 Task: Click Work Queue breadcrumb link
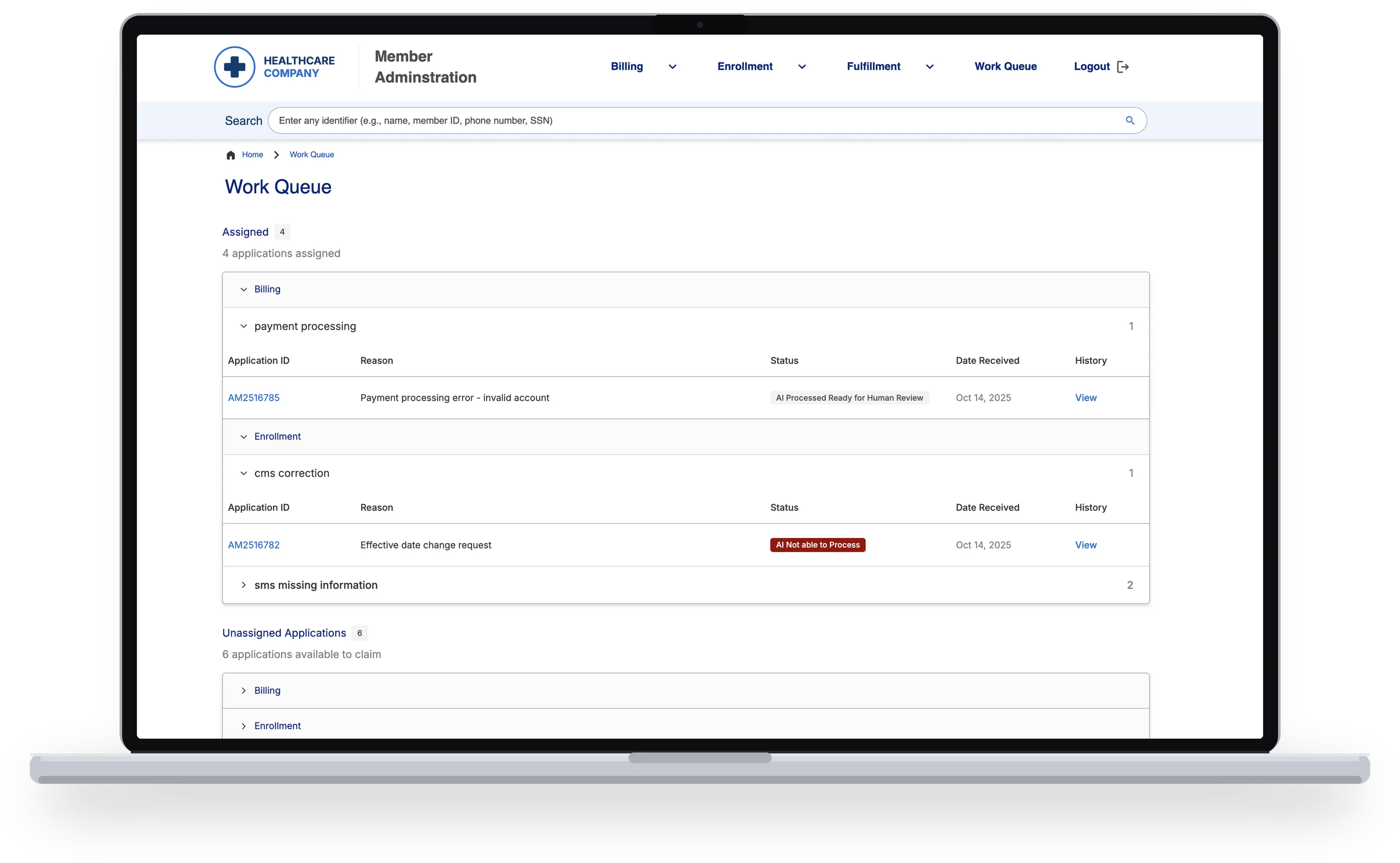311,155
